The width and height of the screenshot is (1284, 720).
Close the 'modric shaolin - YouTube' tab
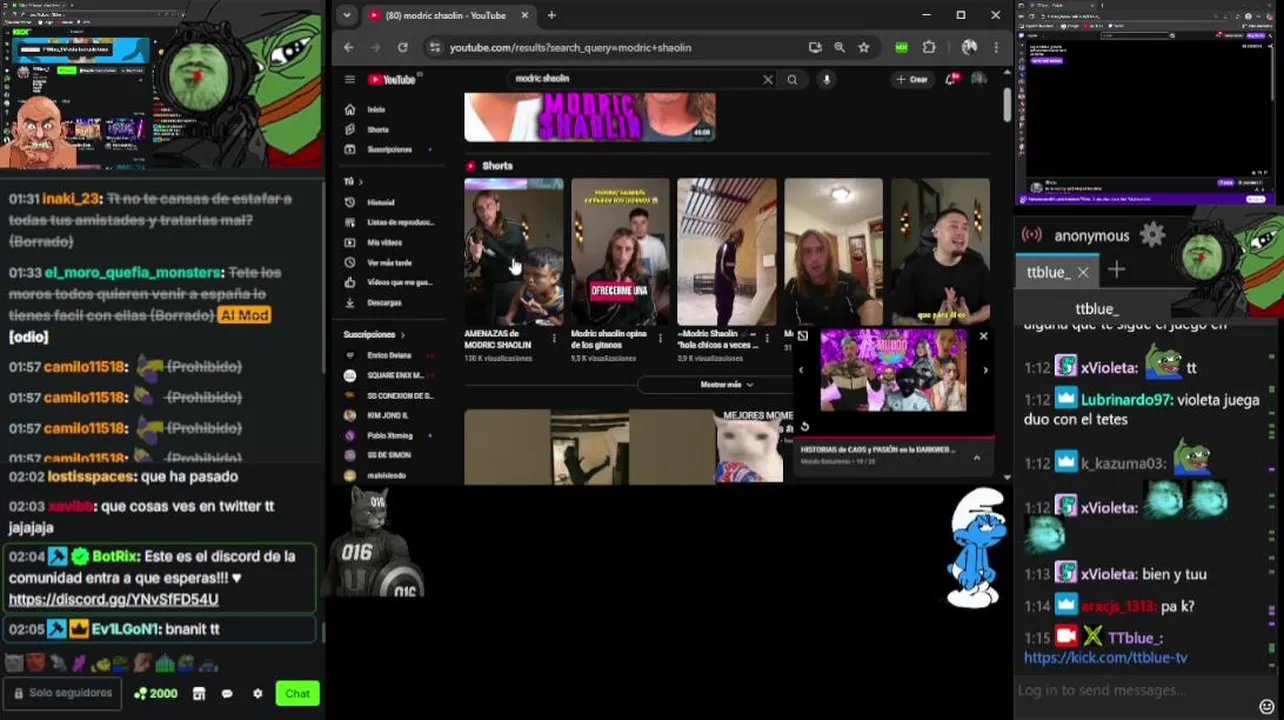click(x=524, y=15)
